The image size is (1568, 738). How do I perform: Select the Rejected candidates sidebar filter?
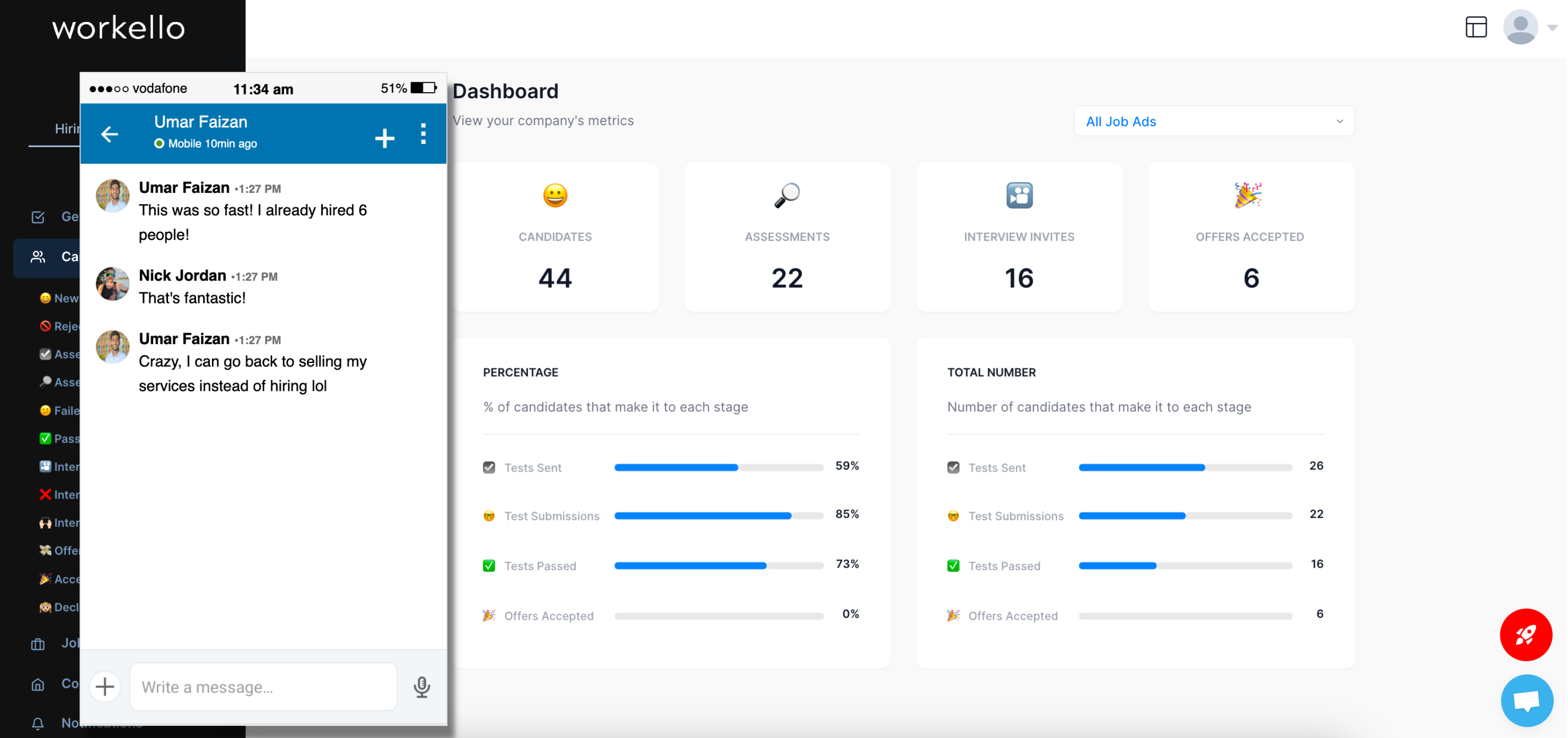(x=59, y=326)
